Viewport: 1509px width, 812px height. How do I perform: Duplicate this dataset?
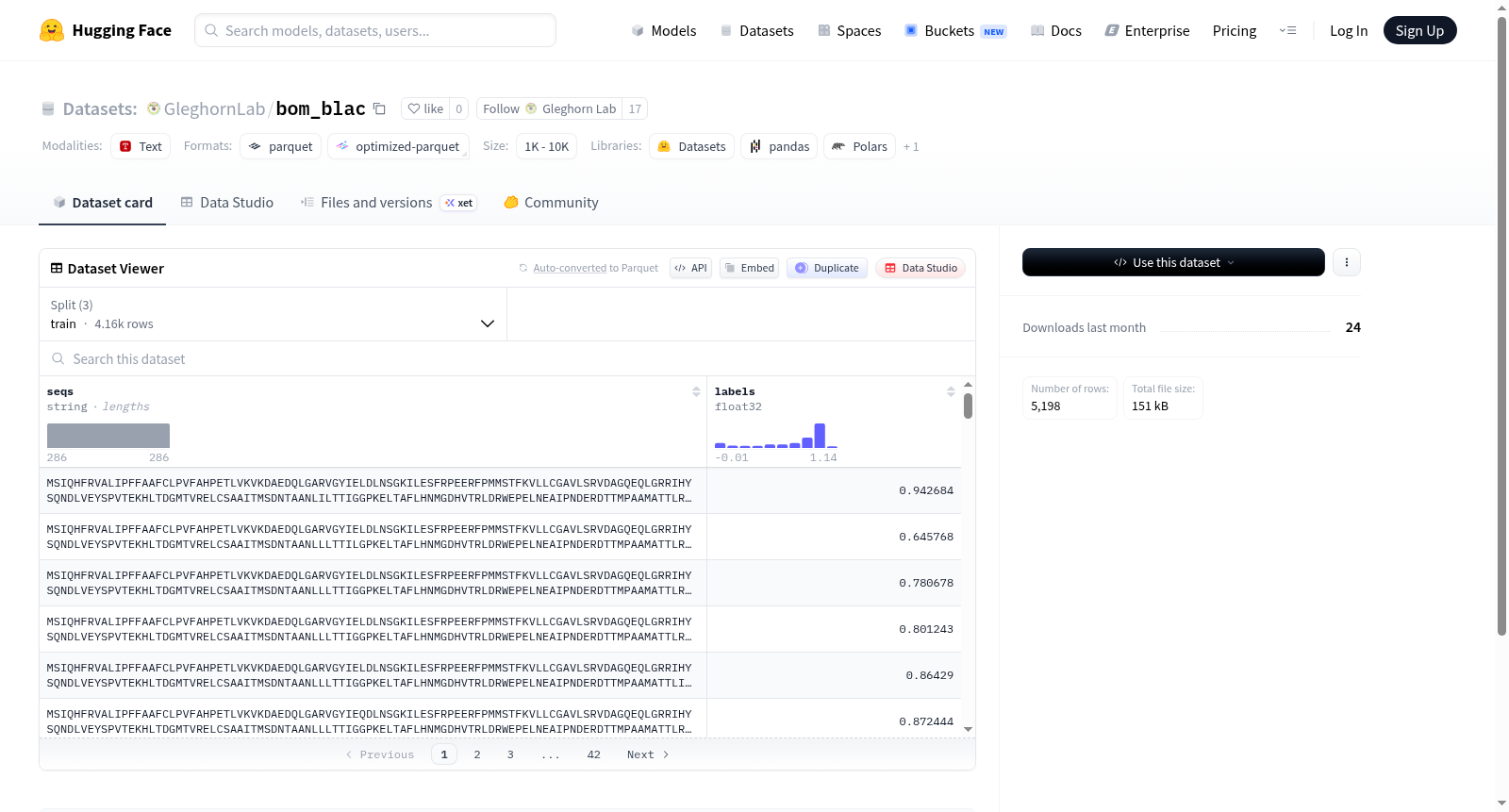[x=827, y=268]
